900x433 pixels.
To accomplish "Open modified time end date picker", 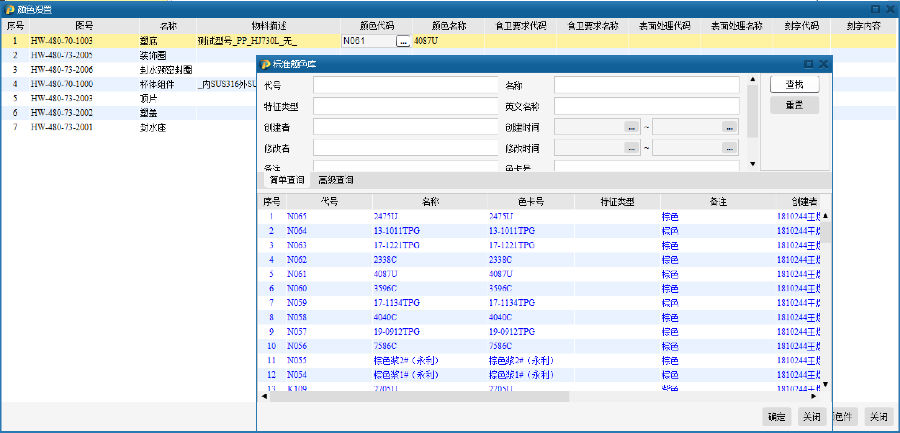I will coord(730,148).
